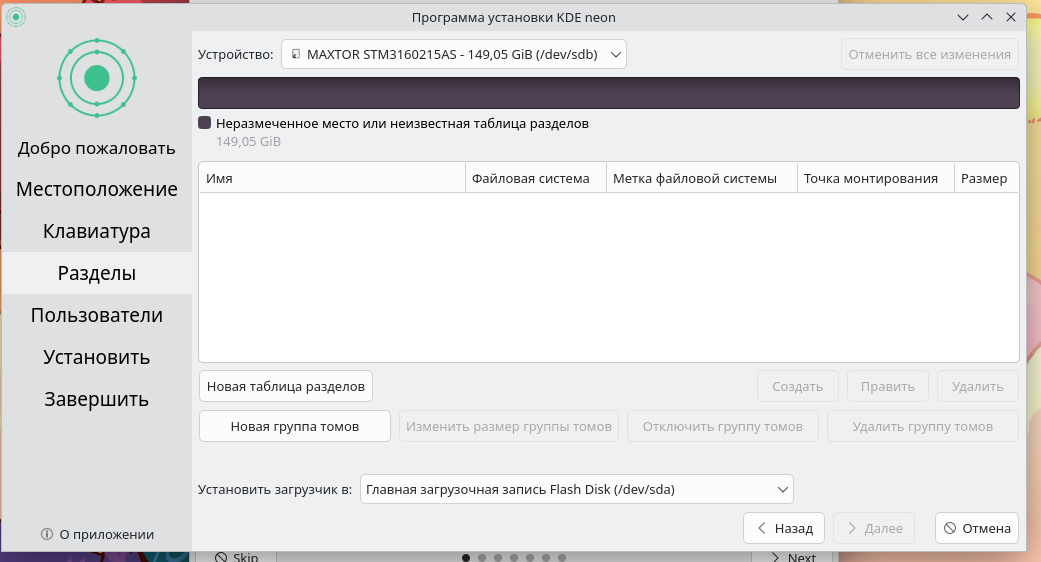Click the Назад button
Screen dimensions: 1041x562
coord(784,528)
